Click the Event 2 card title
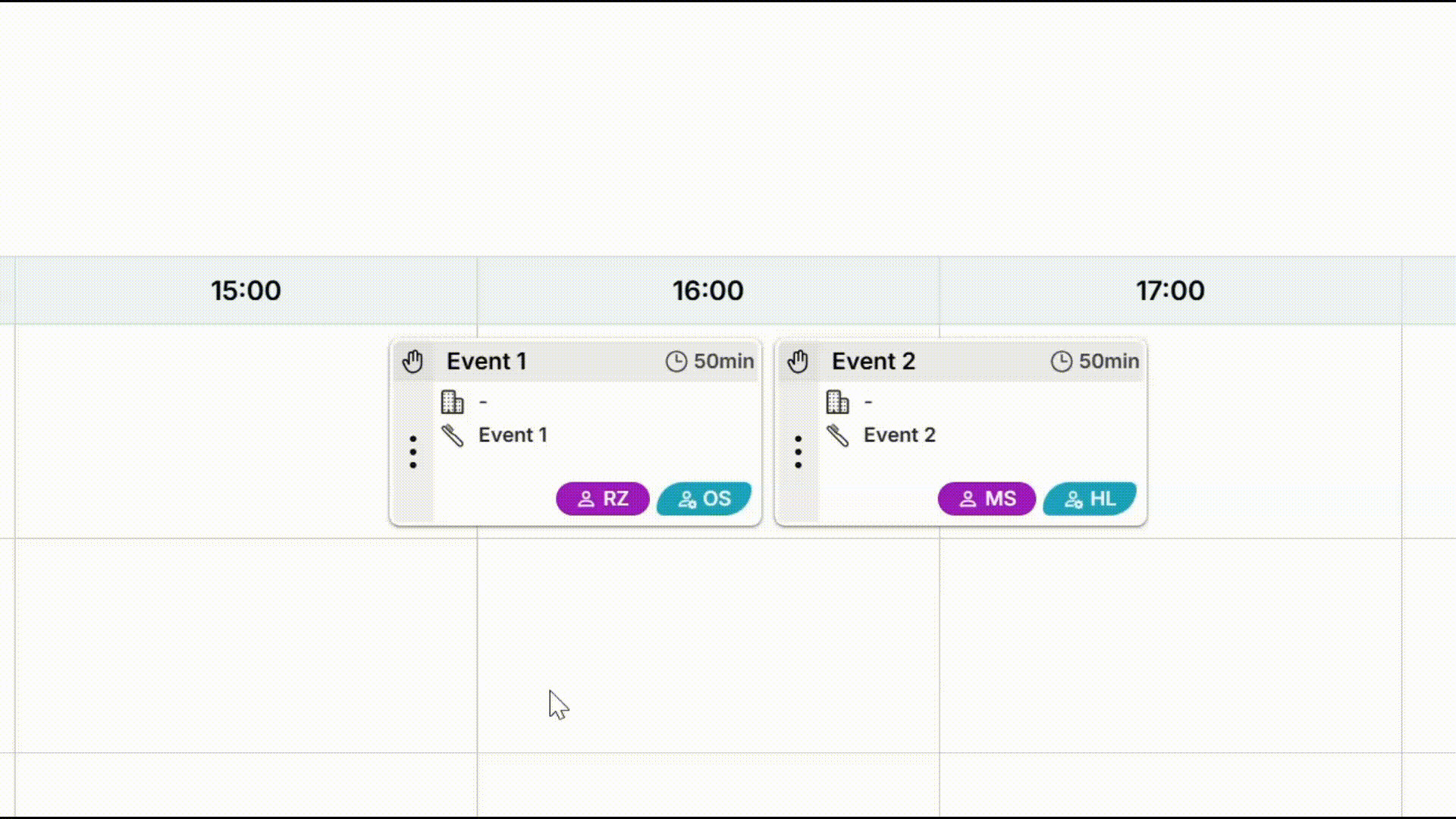The height and width of the screenshot is (819, 1456). click(873, 362)
